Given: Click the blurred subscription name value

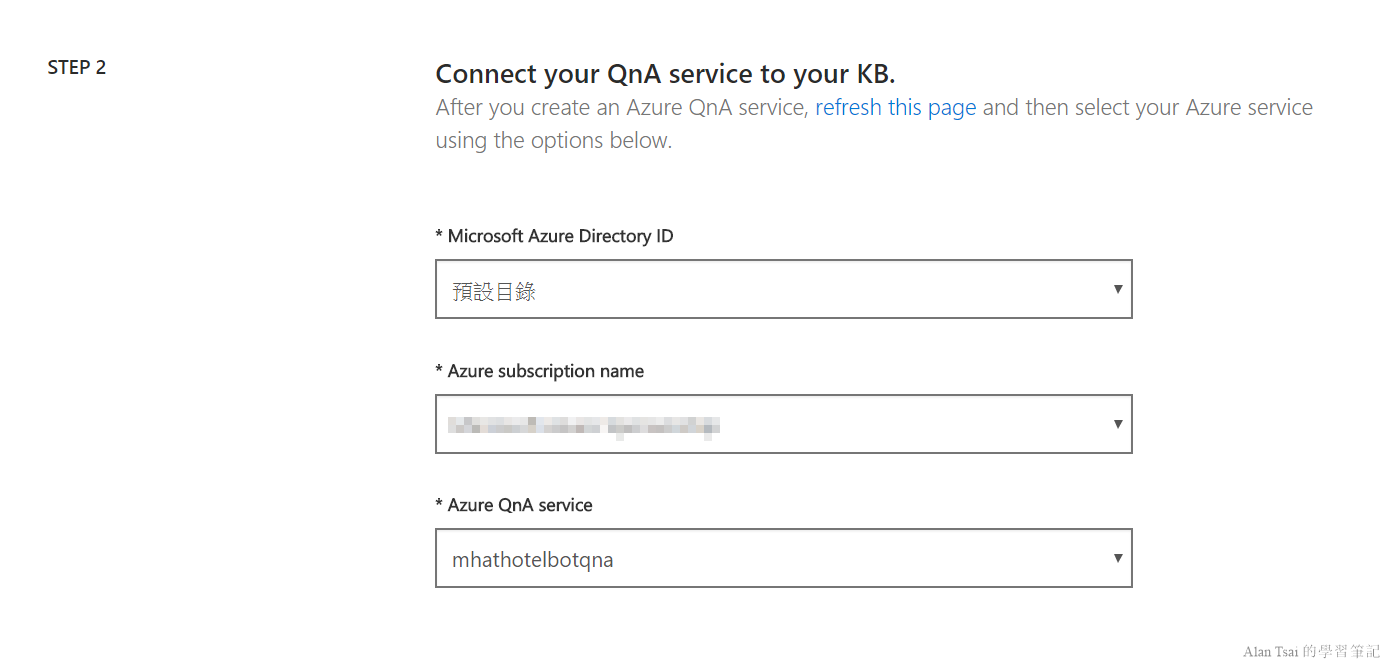Looking at the screenshot, I should (584, 427).
